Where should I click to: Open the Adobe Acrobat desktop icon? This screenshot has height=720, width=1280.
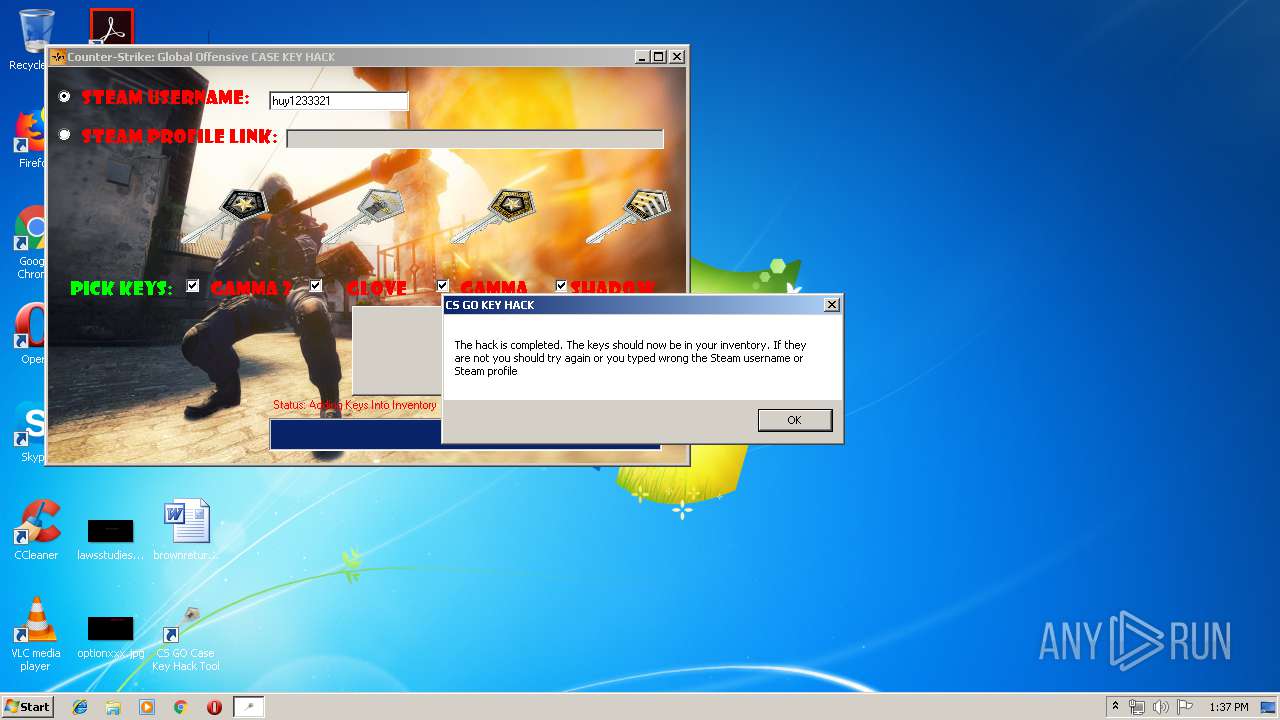coord(111,27)
